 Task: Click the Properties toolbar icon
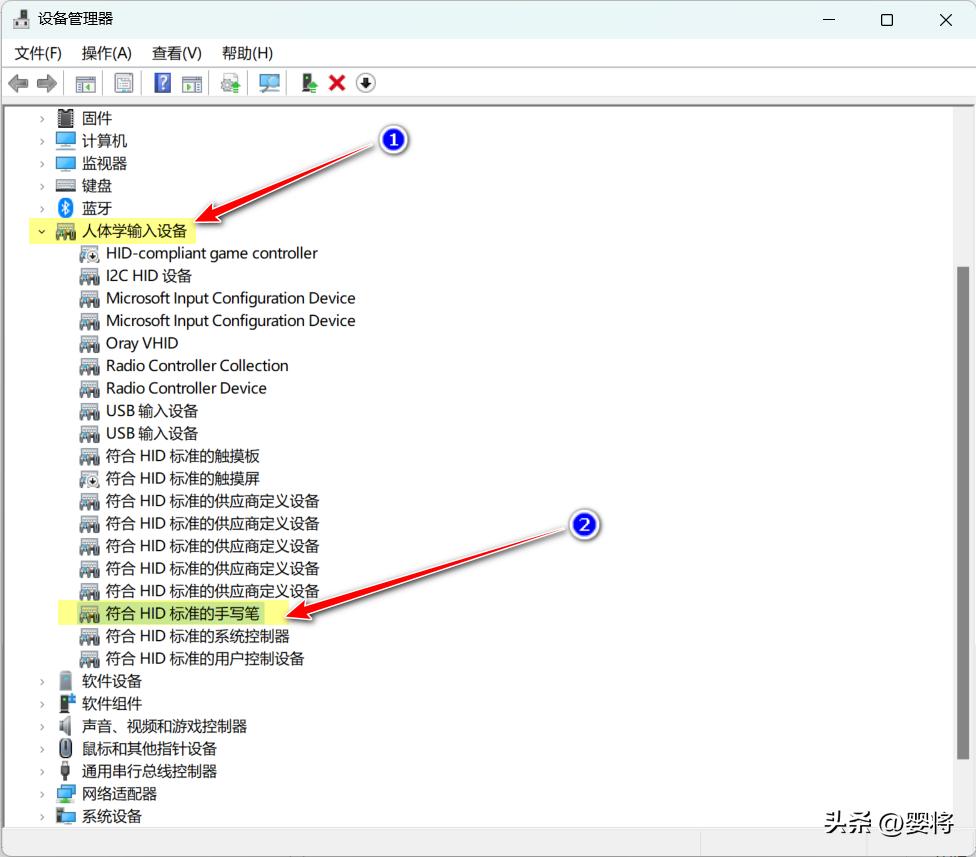click(124, 83)
